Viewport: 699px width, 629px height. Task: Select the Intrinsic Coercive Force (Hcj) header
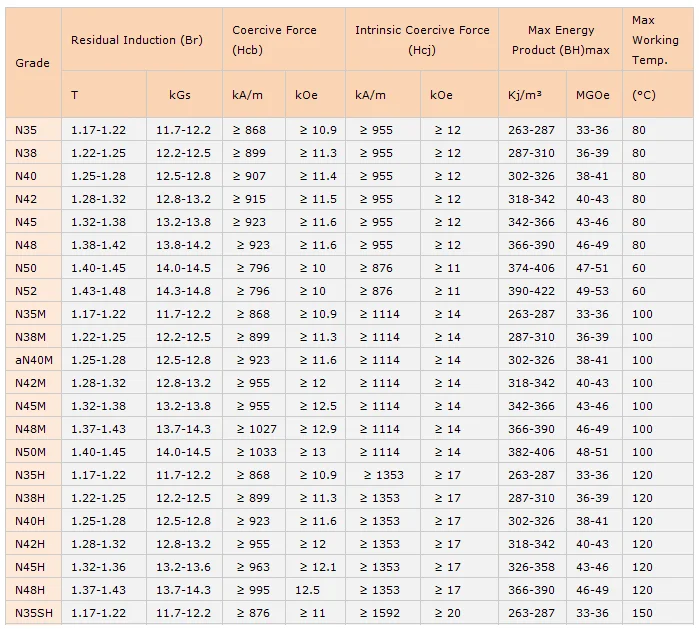pos(422,40)
